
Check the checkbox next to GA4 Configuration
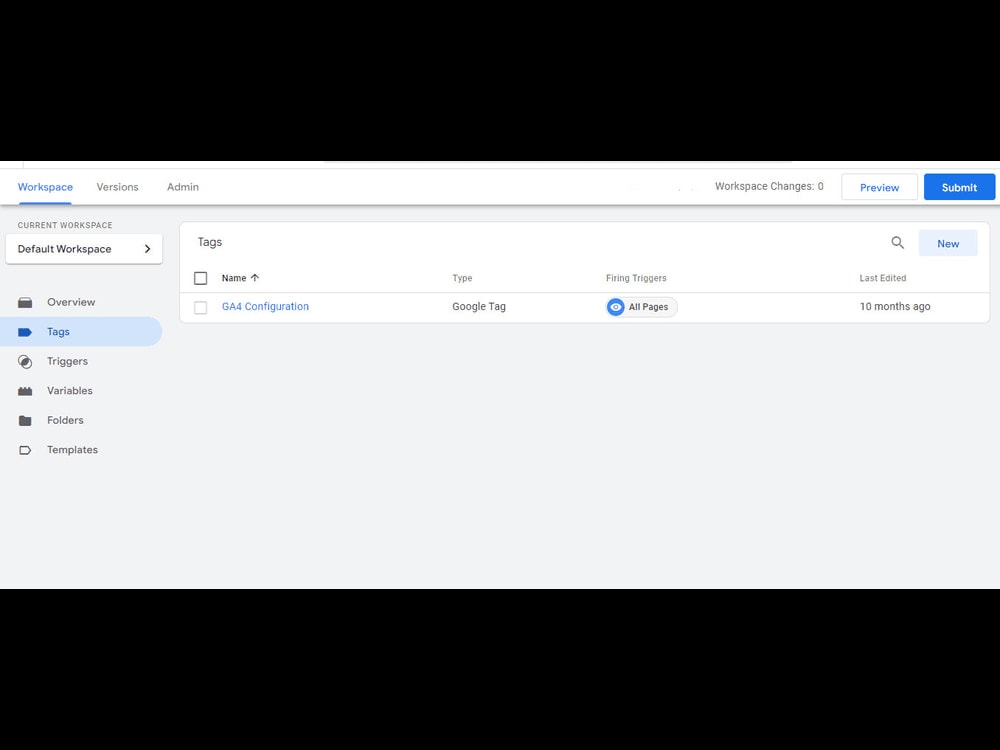[x=200, y=307]
